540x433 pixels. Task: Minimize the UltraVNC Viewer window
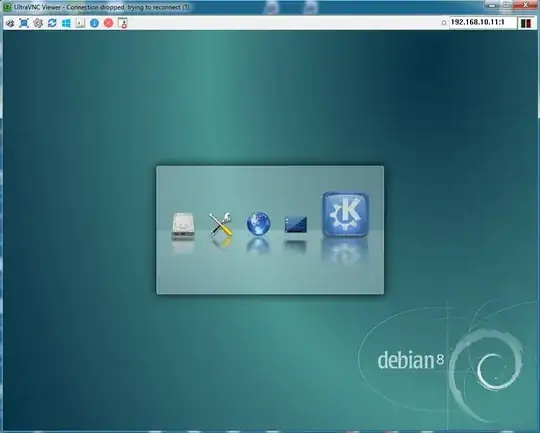coord(492,5)
